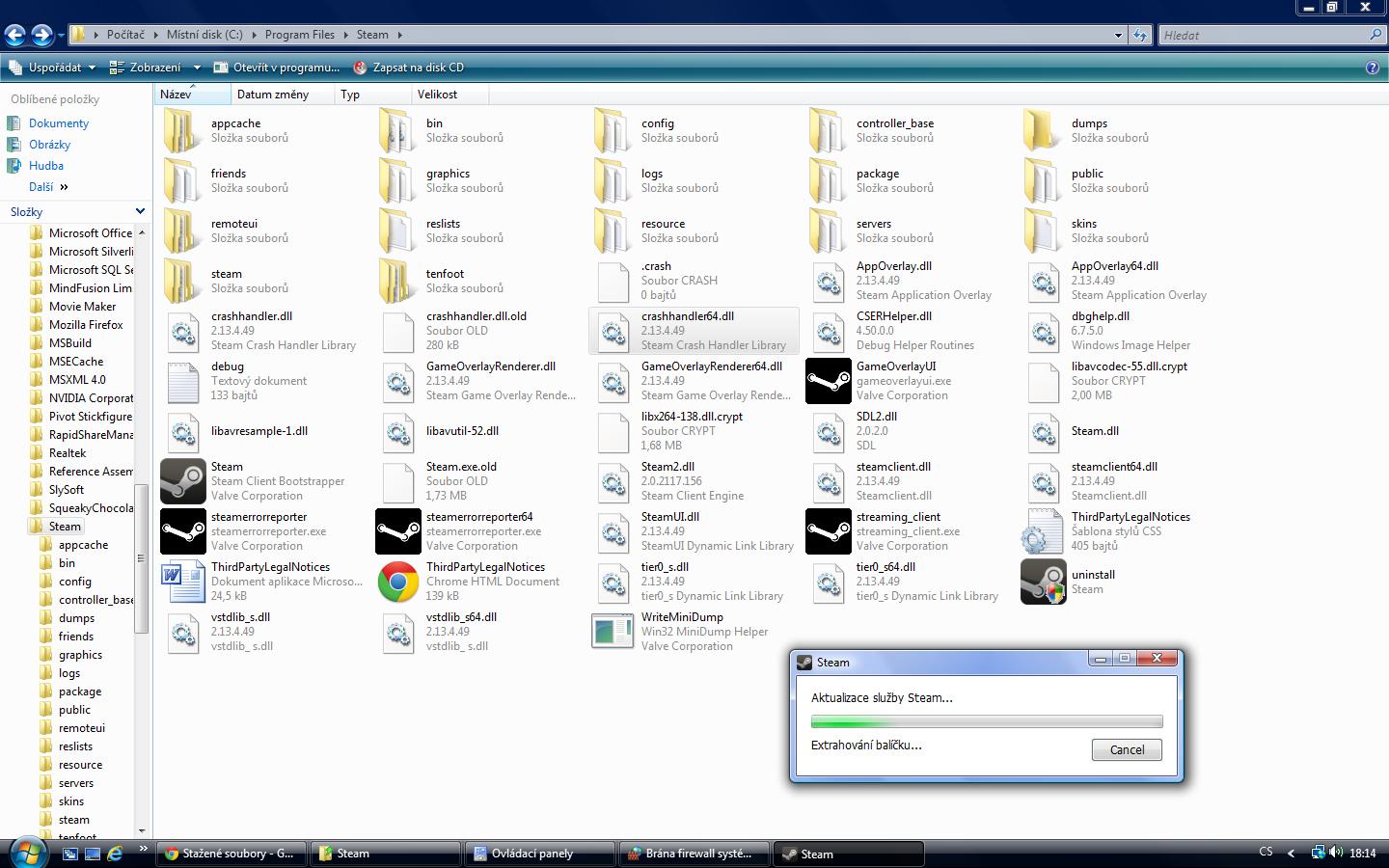Image resolution: width=1389 pixels, height=868 pixels.
Task: Click the Hledat search field
Action: coord(1264,35)
